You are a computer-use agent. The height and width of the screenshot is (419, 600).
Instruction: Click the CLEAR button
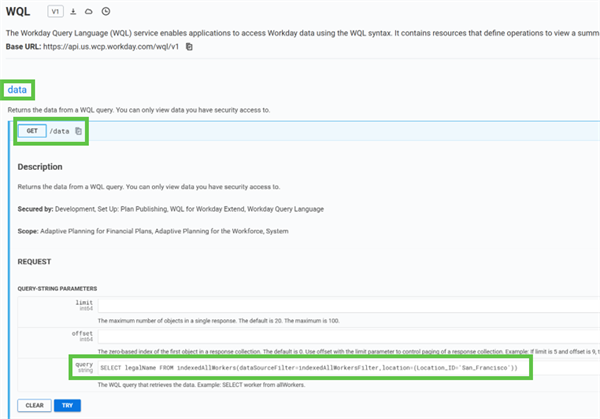click(34, 405)
